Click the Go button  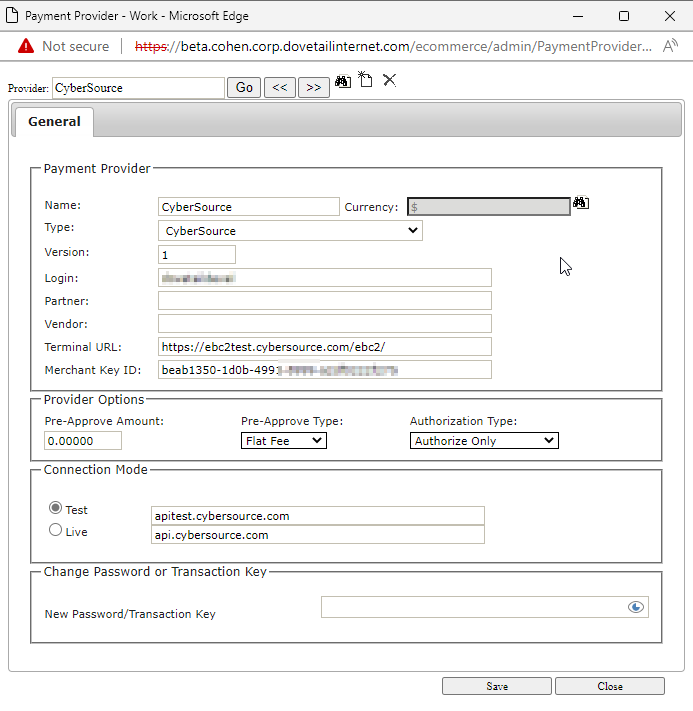pyautogui.click(x=244, y=87)
